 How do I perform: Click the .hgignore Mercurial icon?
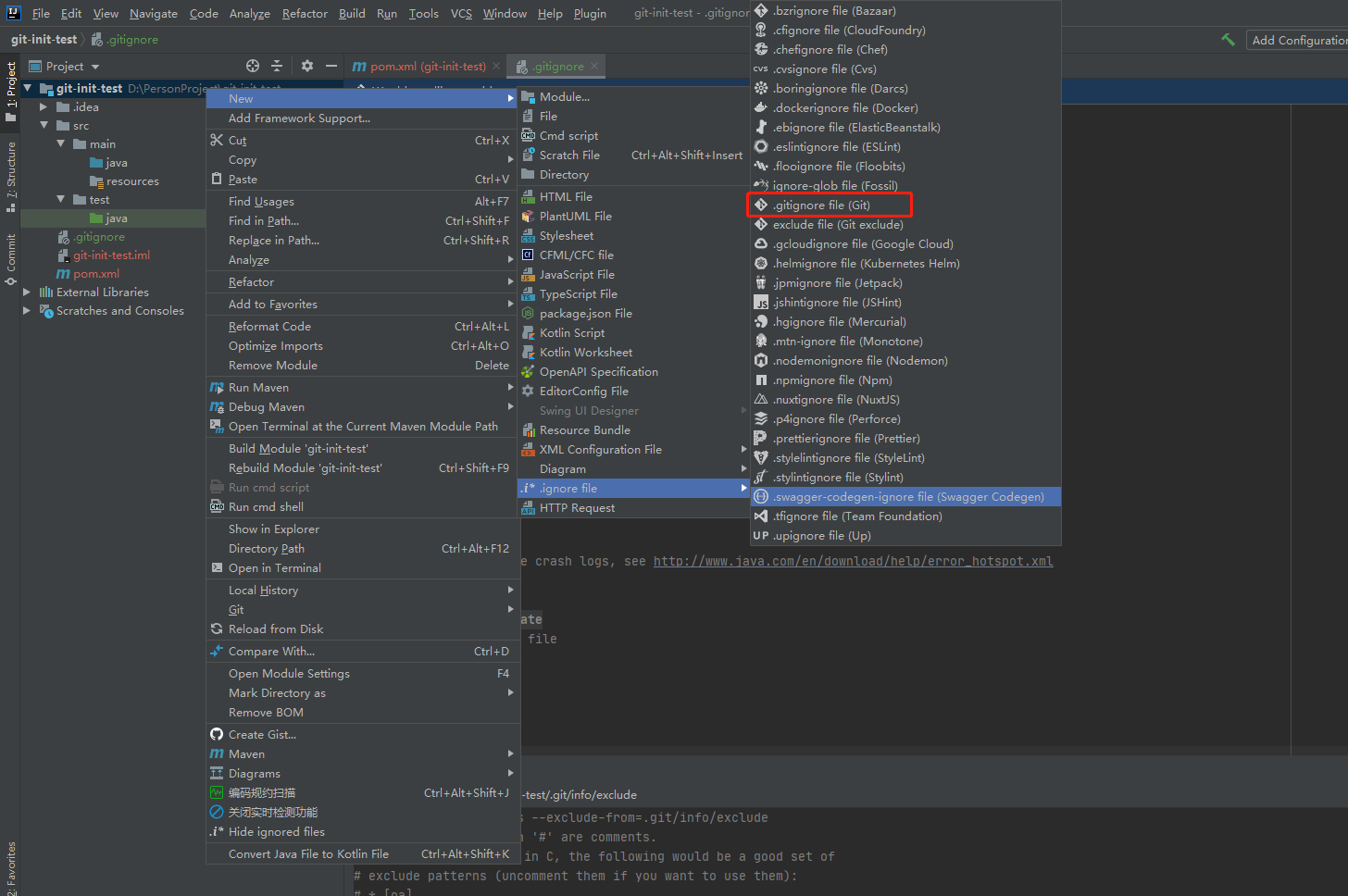coord(761,321)
